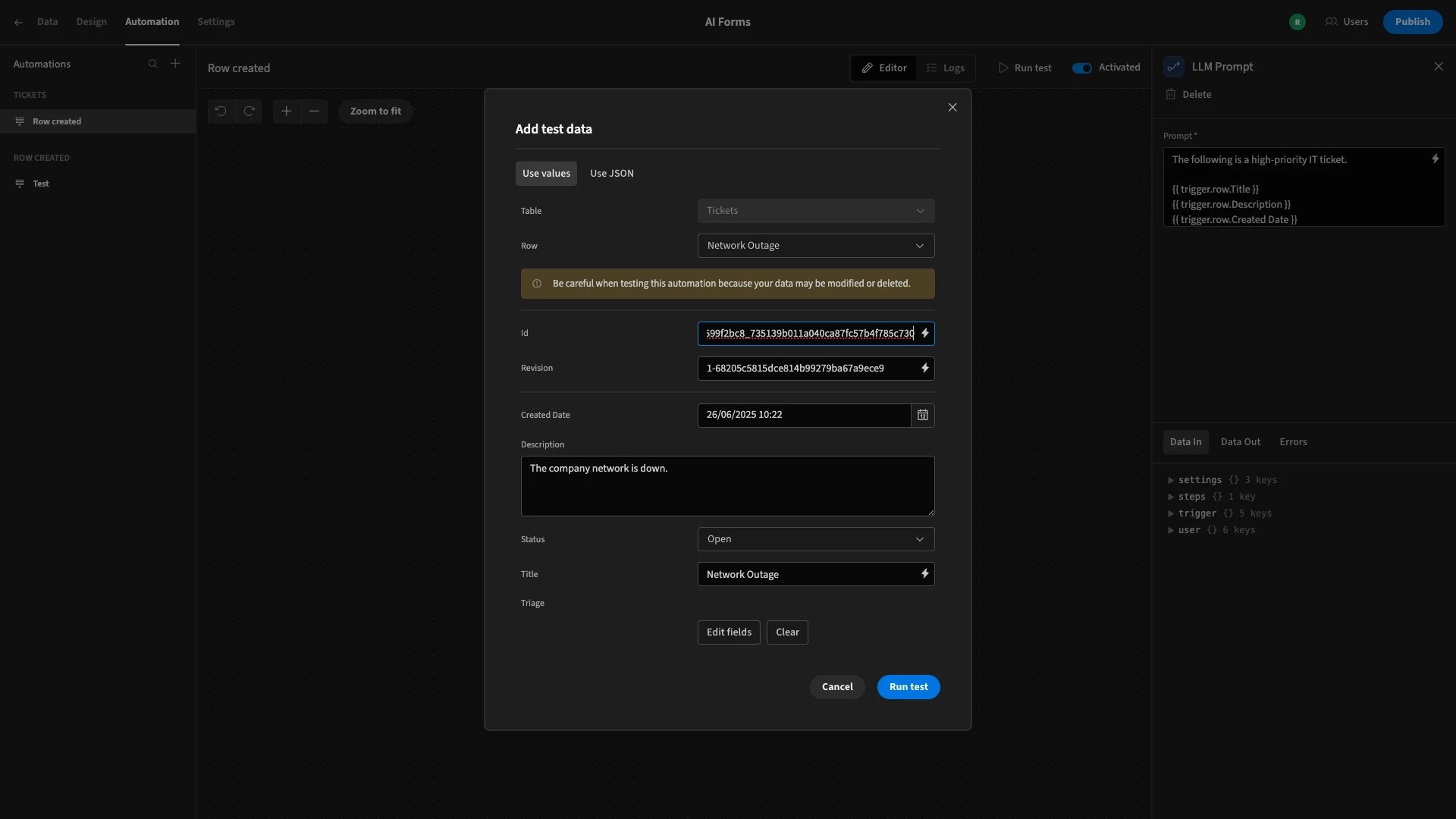The width and height of the screenshot is (1456, 819).
Task: Zoom in canvas with plus icon
Action: coord(286,111)
